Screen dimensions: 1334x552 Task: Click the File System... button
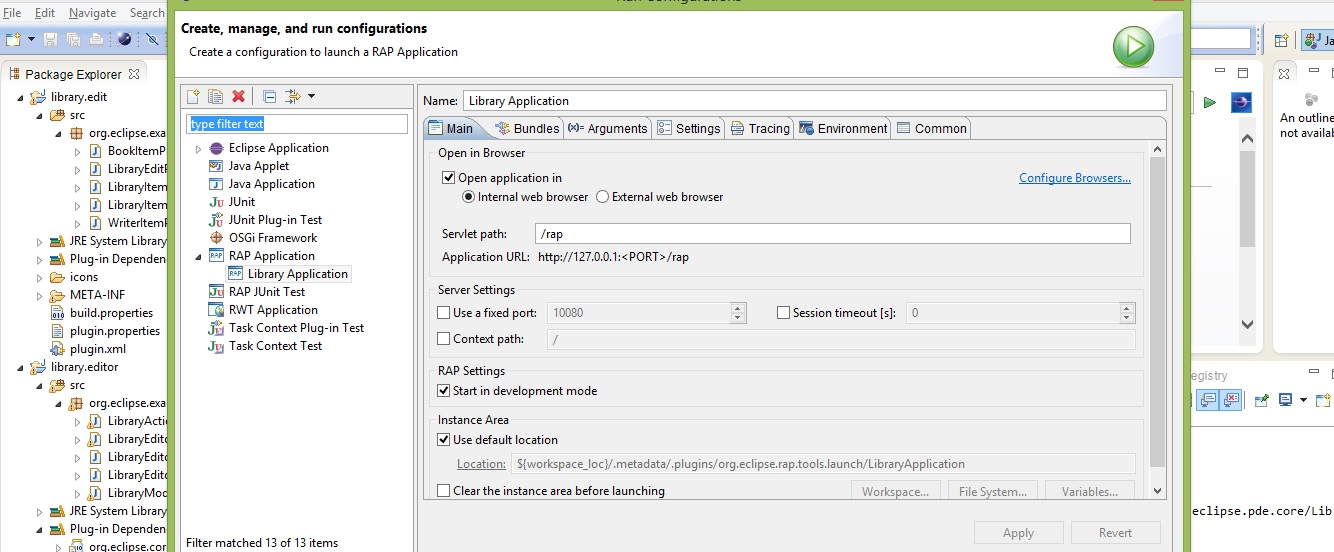click(992, 491)
